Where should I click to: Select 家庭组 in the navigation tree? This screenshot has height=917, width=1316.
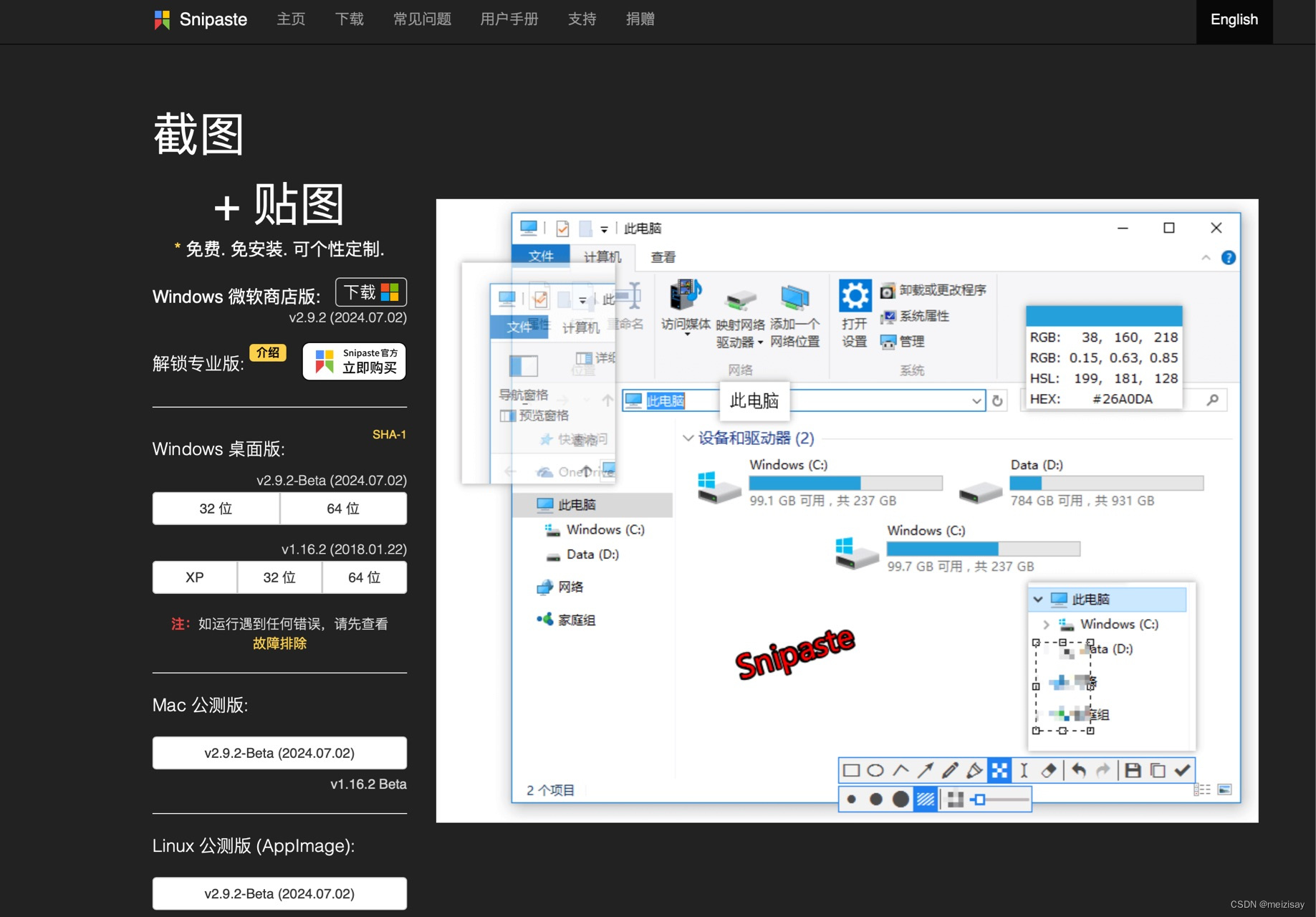(x=566, y=620)
